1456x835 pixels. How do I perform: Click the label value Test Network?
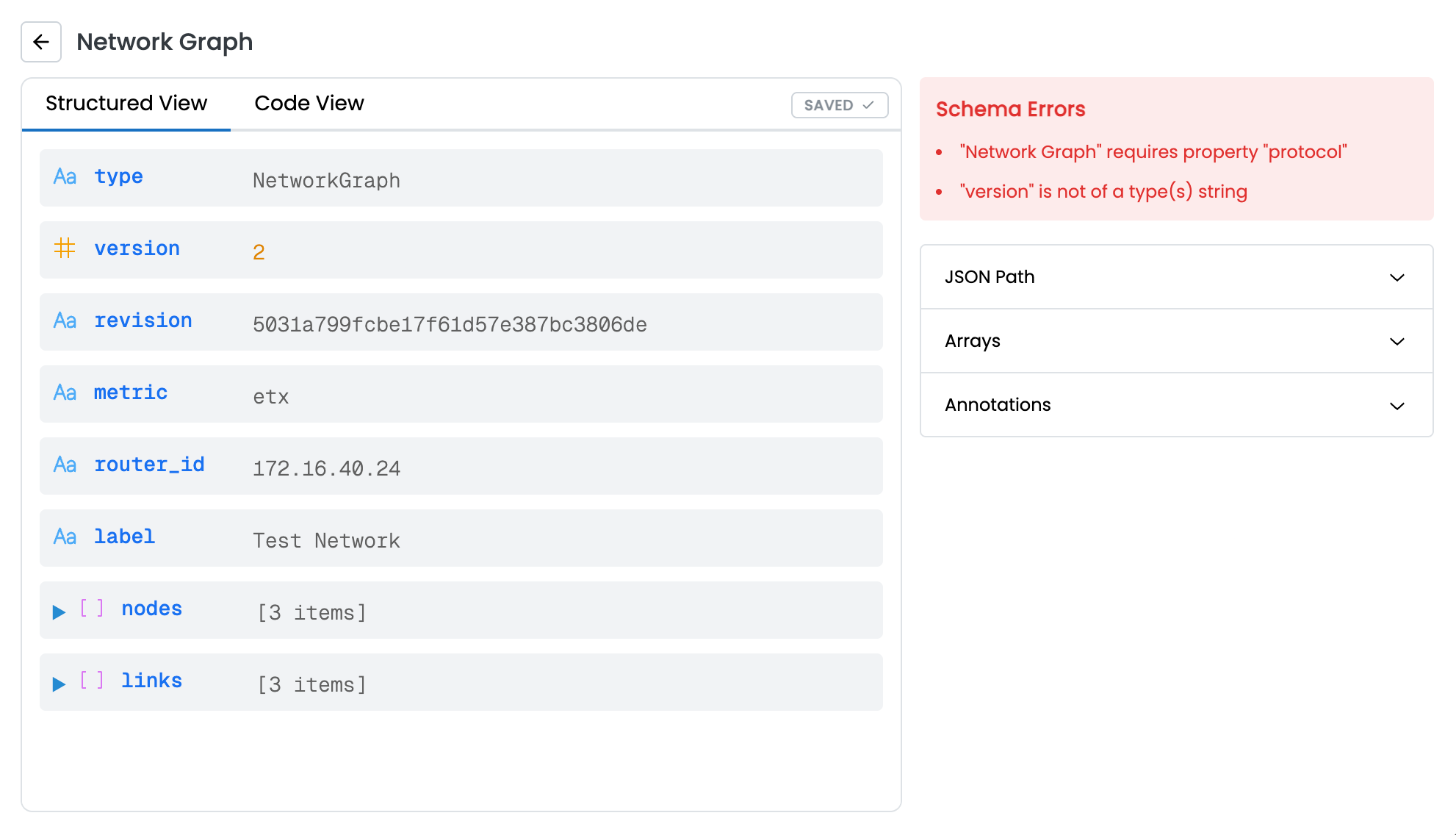coord(326,541)
